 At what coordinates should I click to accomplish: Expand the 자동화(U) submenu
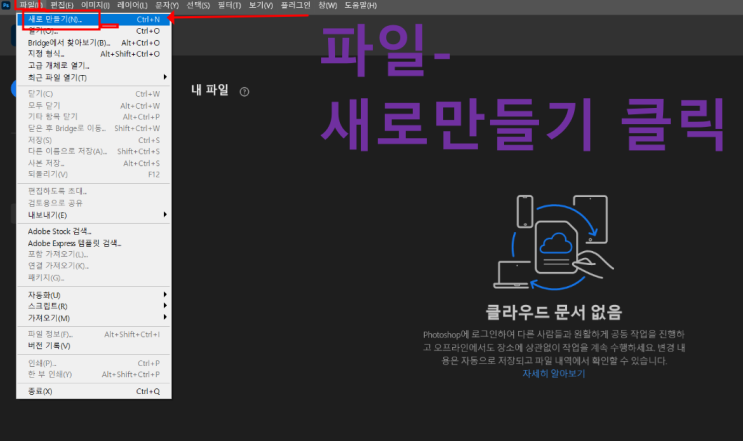coord(94,295)
